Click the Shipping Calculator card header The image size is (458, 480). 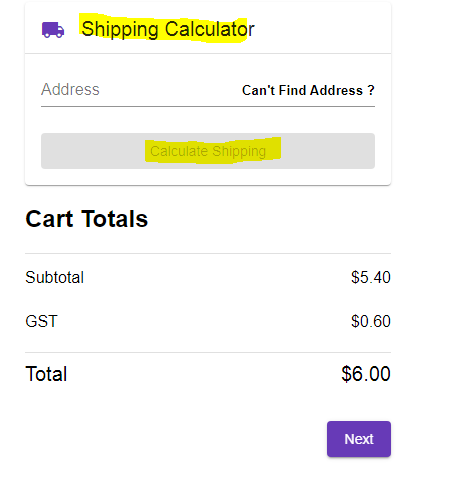point(208,28)
